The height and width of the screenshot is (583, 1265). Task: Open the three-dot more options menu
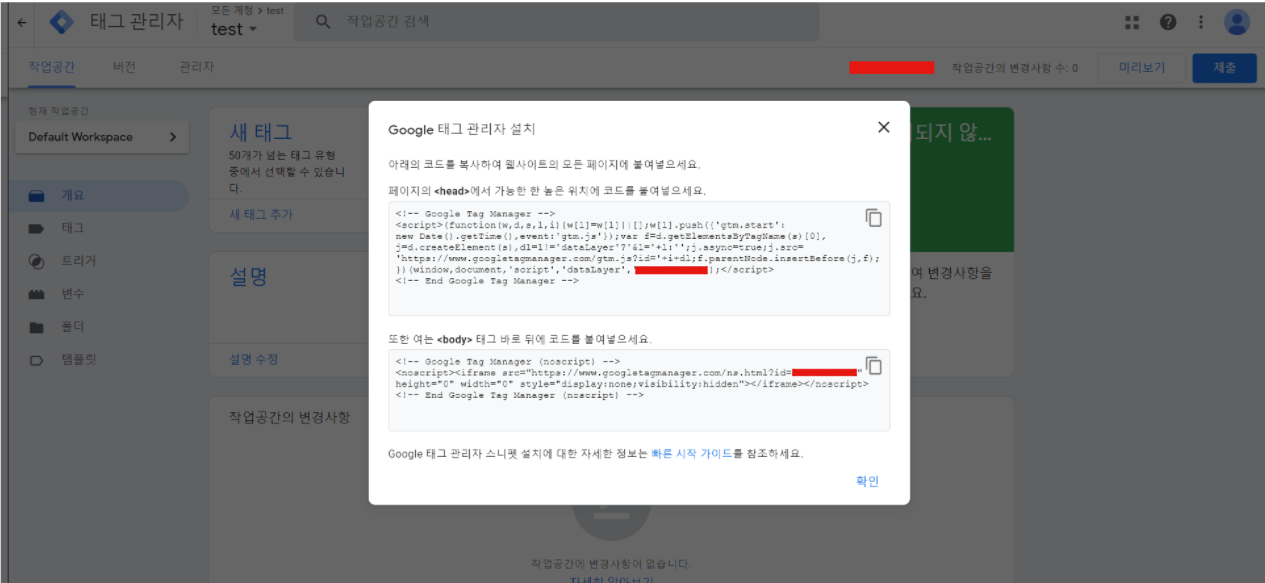(x=1201, y=22)
